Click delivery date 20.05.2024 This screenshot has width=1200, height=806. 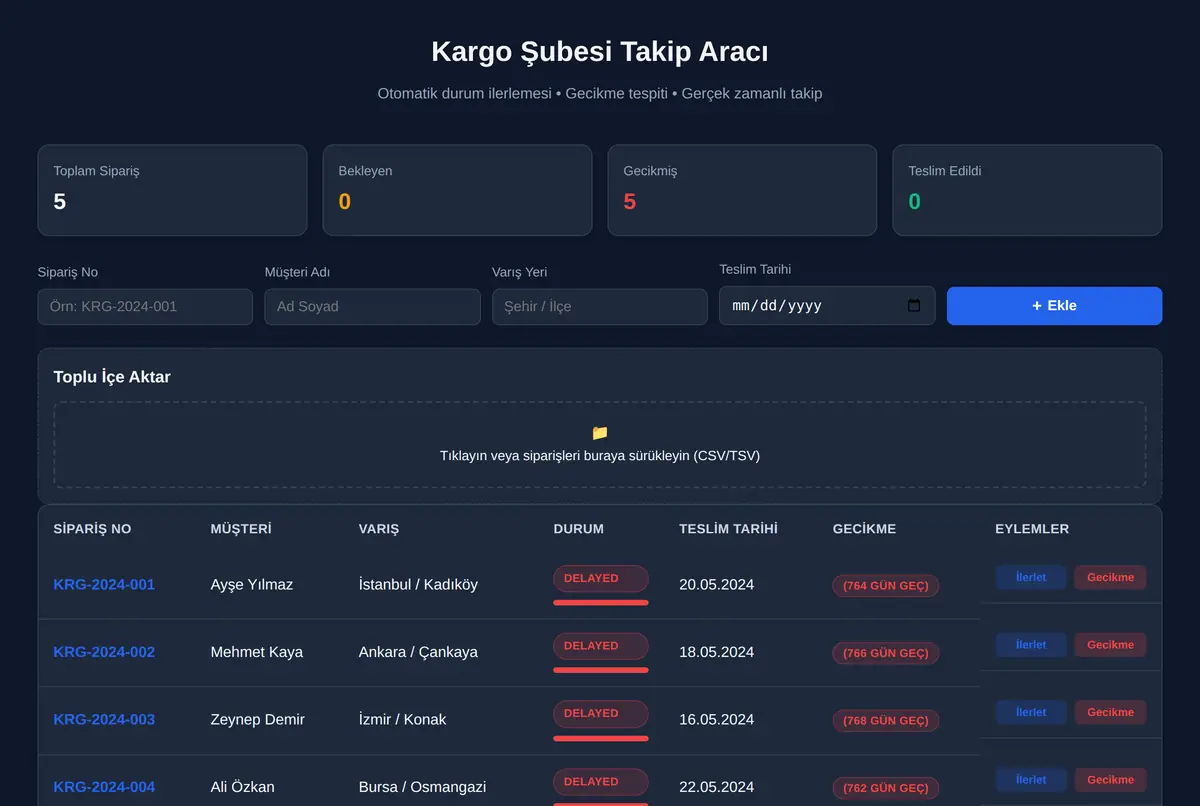(716, 584)
